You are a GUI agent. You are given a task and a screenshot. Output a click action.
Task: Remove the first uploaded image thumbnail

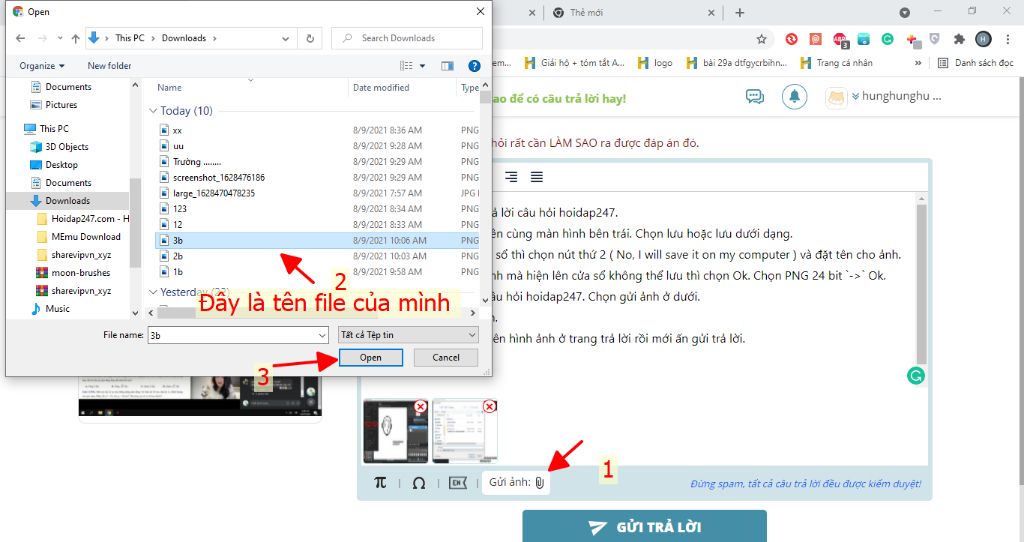(421, 407)
